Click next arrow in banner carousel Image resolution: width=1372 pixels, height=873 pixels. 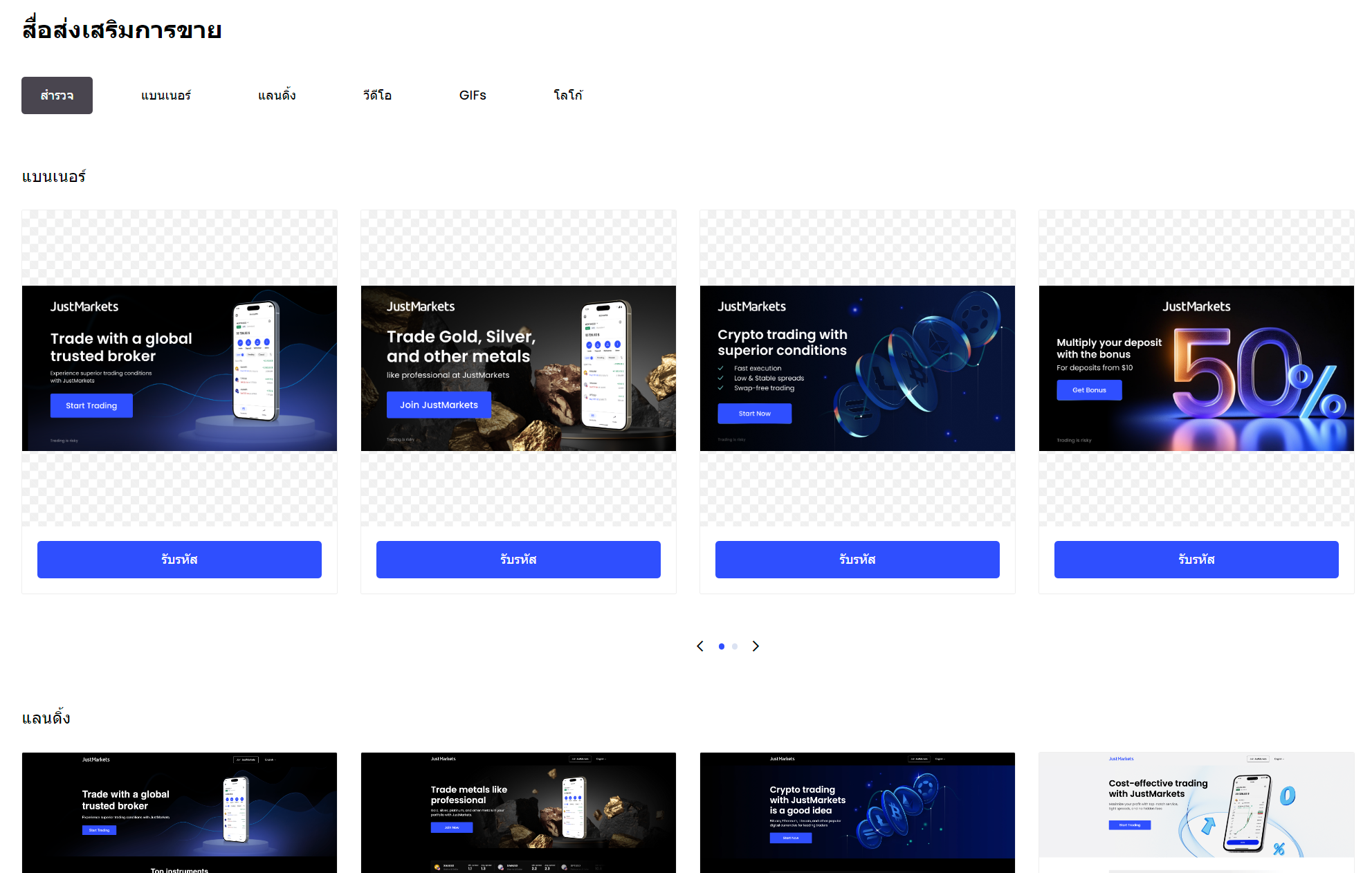(x=756, y=646)
